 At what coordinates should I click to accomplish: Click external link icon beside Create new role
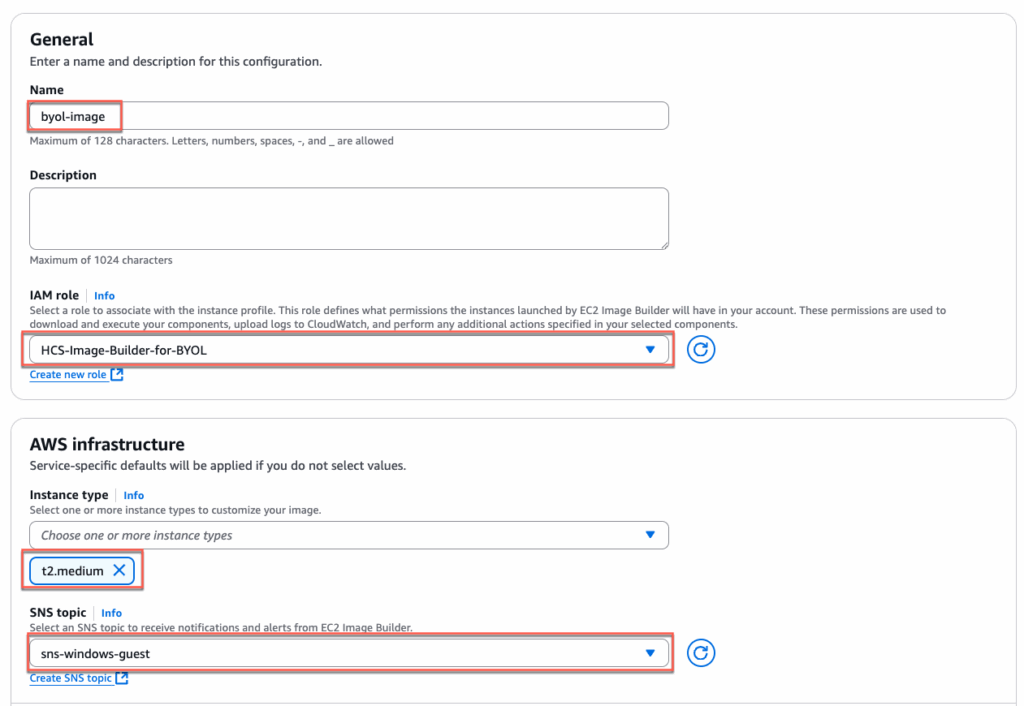[x=117, y=375]
